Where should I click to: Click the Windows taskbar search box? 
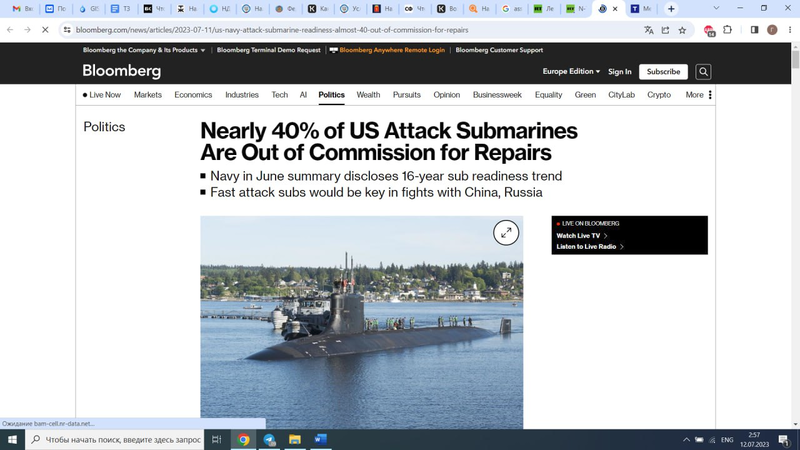[114, 439]
